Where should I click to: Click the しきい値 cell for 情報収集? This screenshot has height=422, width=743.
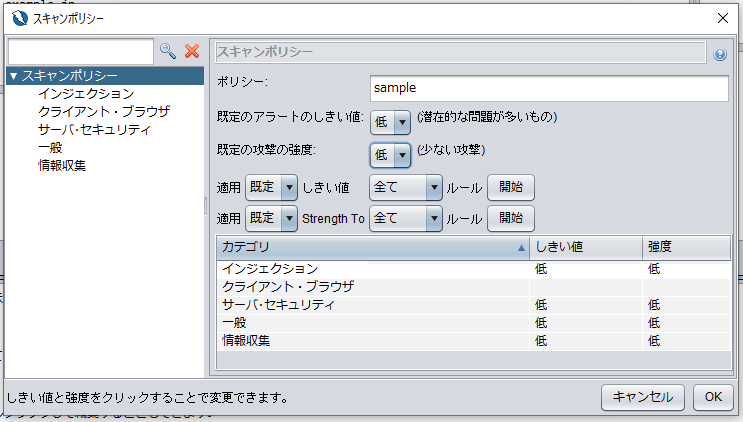586,341
